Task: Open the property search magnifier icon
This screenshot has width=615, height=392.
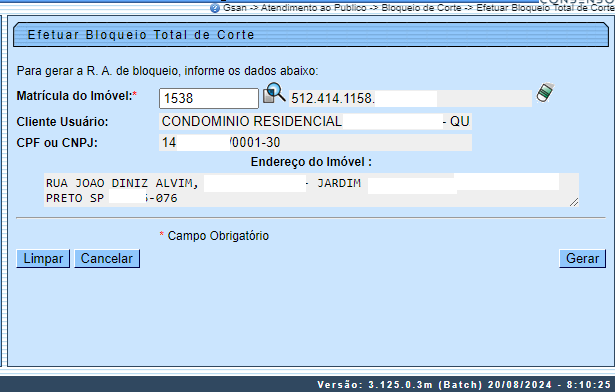Action: click(274, 93)
